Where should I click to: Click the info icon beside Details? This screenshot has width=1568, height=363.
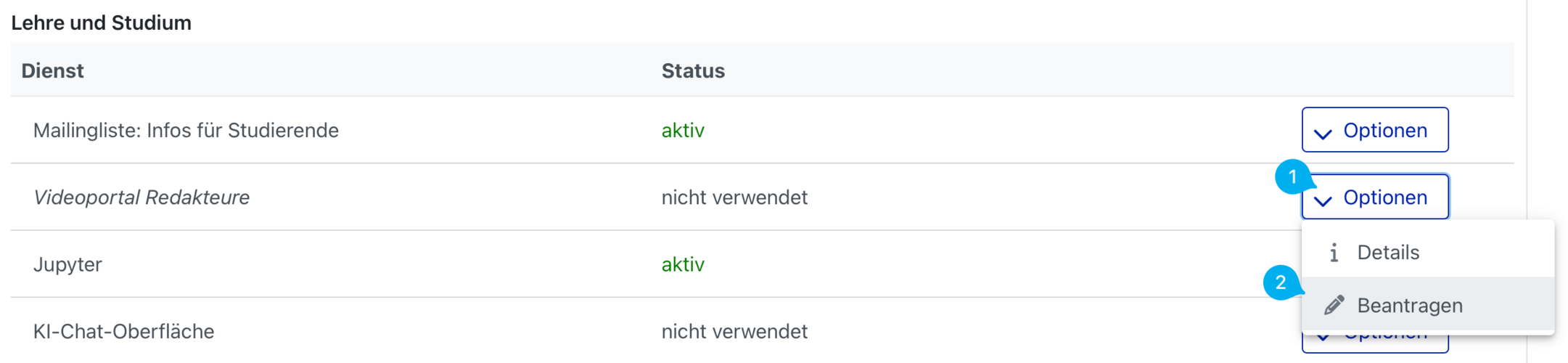[1334, 253]
